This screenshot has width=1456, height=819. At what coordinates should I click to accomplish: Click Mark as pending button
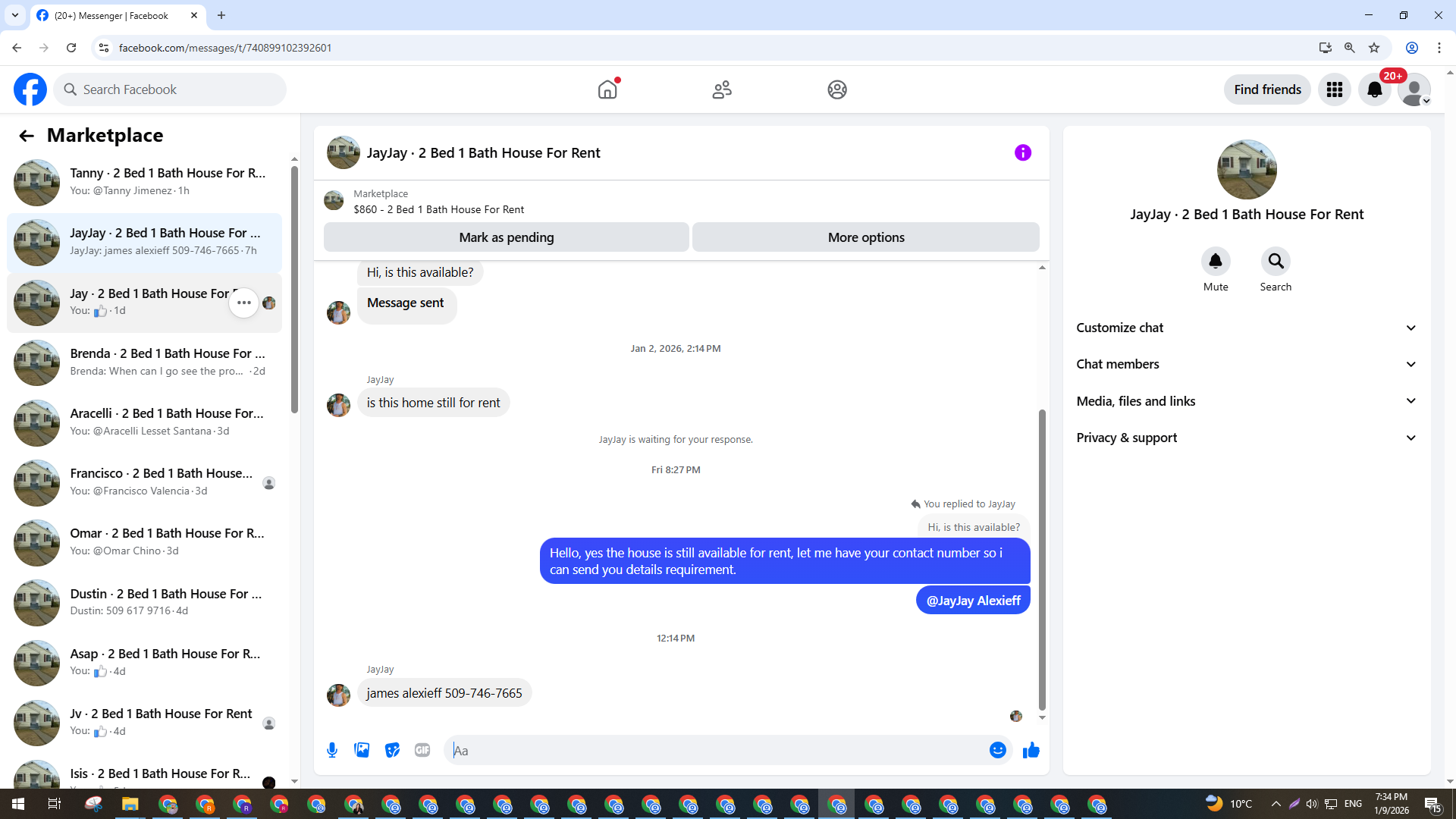coord(506,237)
